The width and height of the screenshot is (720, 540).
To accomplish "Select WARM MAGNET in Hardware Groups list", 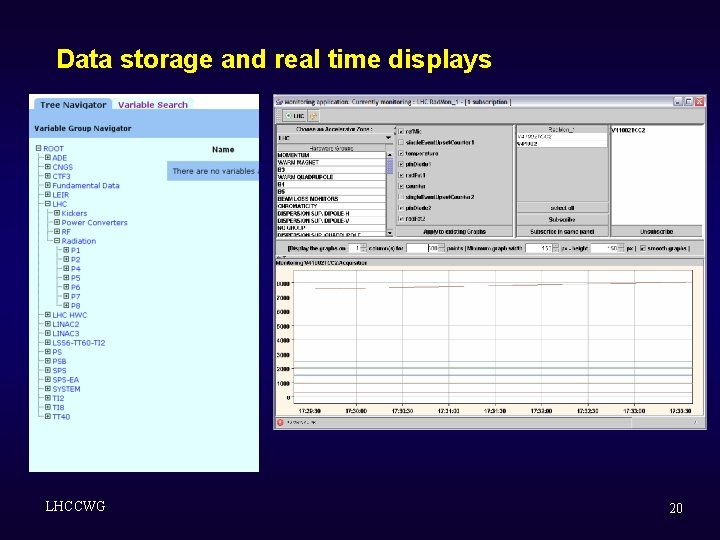I will pos(331,163).
